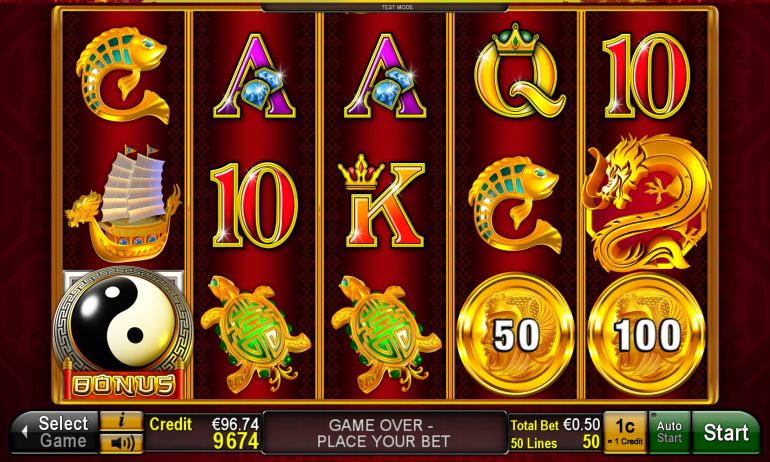Open the Select Game menu
Image resolution: width=770 pixels, height=462 pixels.
tap(55, 432)
